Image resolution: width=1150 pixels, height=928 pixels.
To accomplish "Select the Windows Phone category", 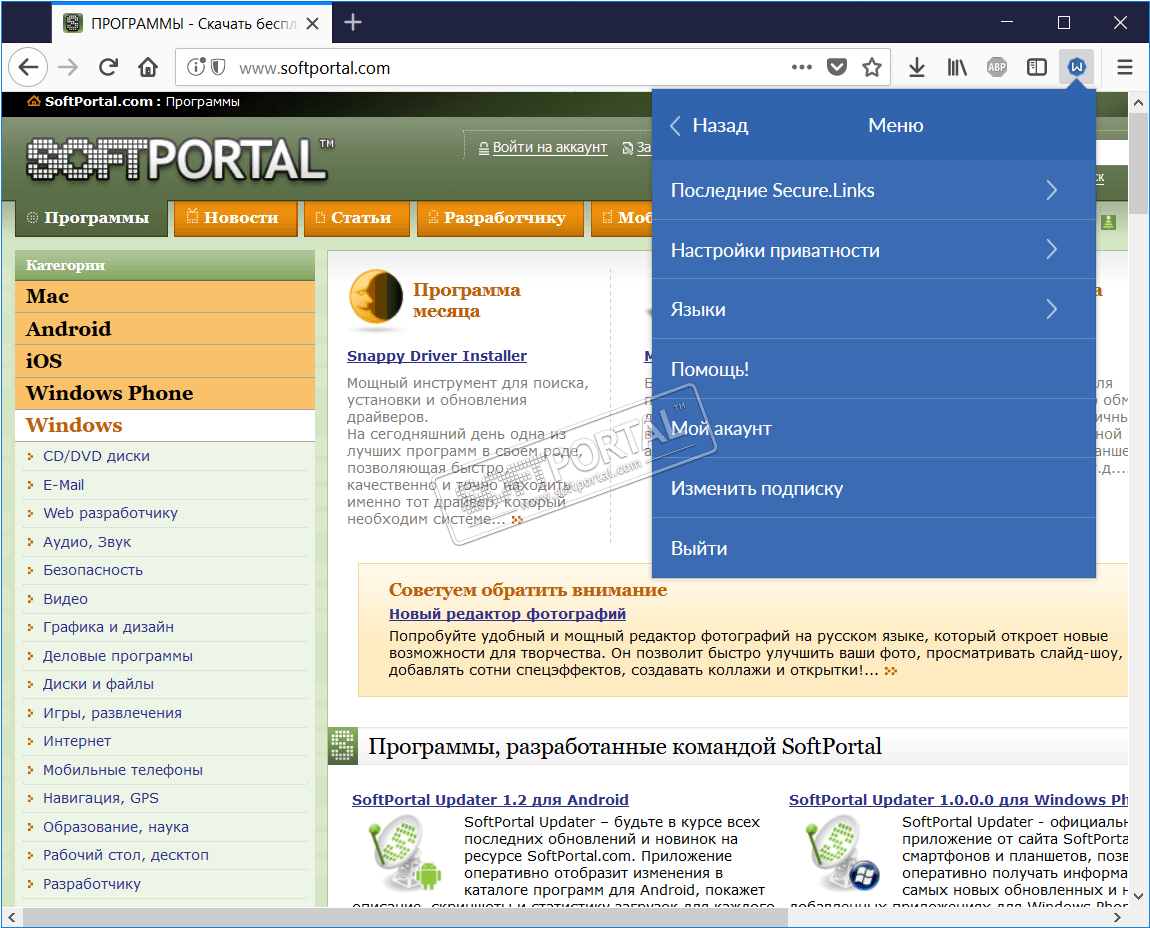I will click(165, 393).
